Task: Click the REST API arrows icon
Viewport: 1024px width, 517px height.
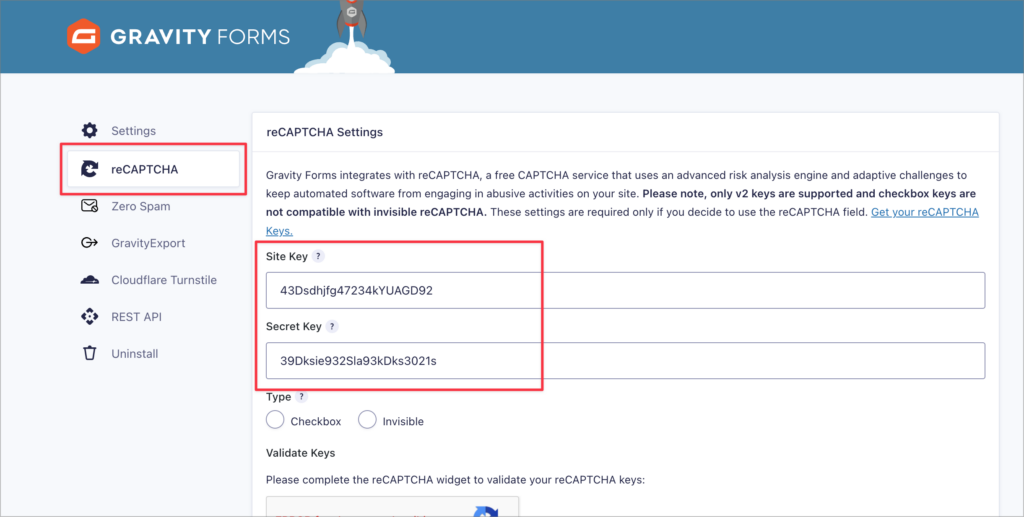Action: (x=89, y=317)
